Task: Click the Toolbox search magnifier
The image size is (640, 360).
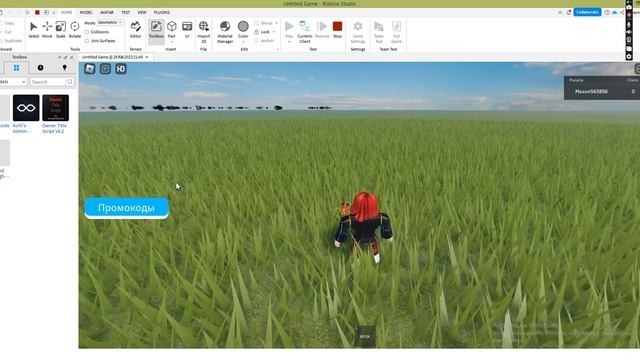Action: pyautogui.click(x=70, y=82)
